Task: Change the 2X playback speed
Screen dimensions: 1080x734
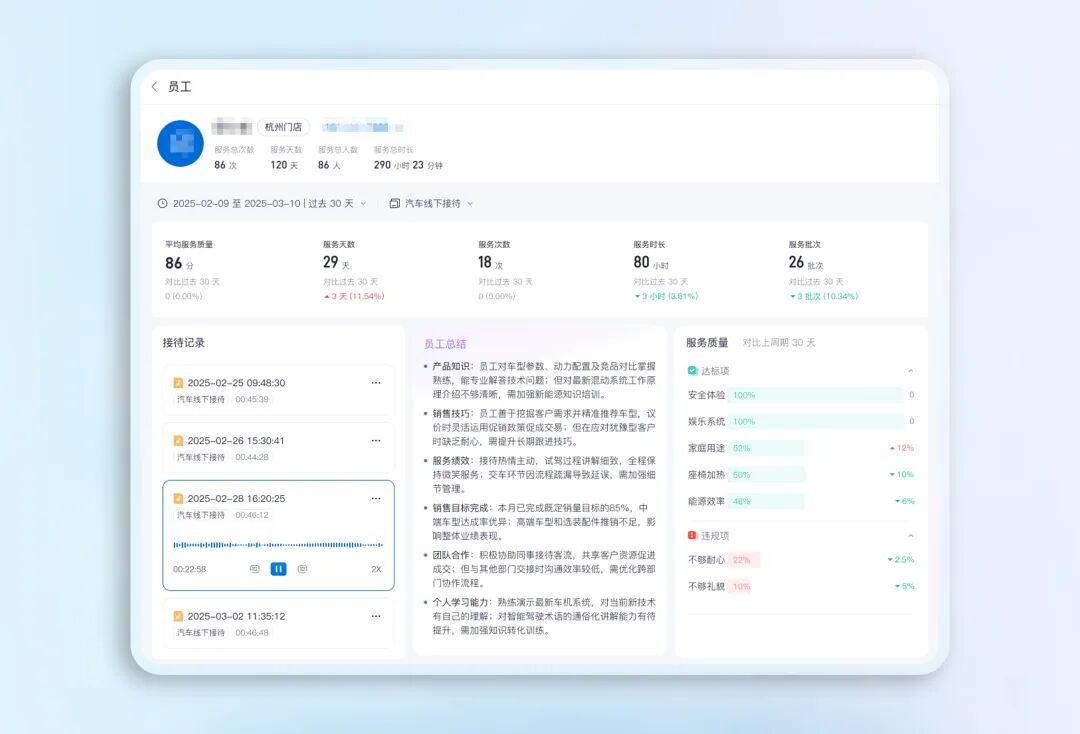Action: tap(376, 569)
